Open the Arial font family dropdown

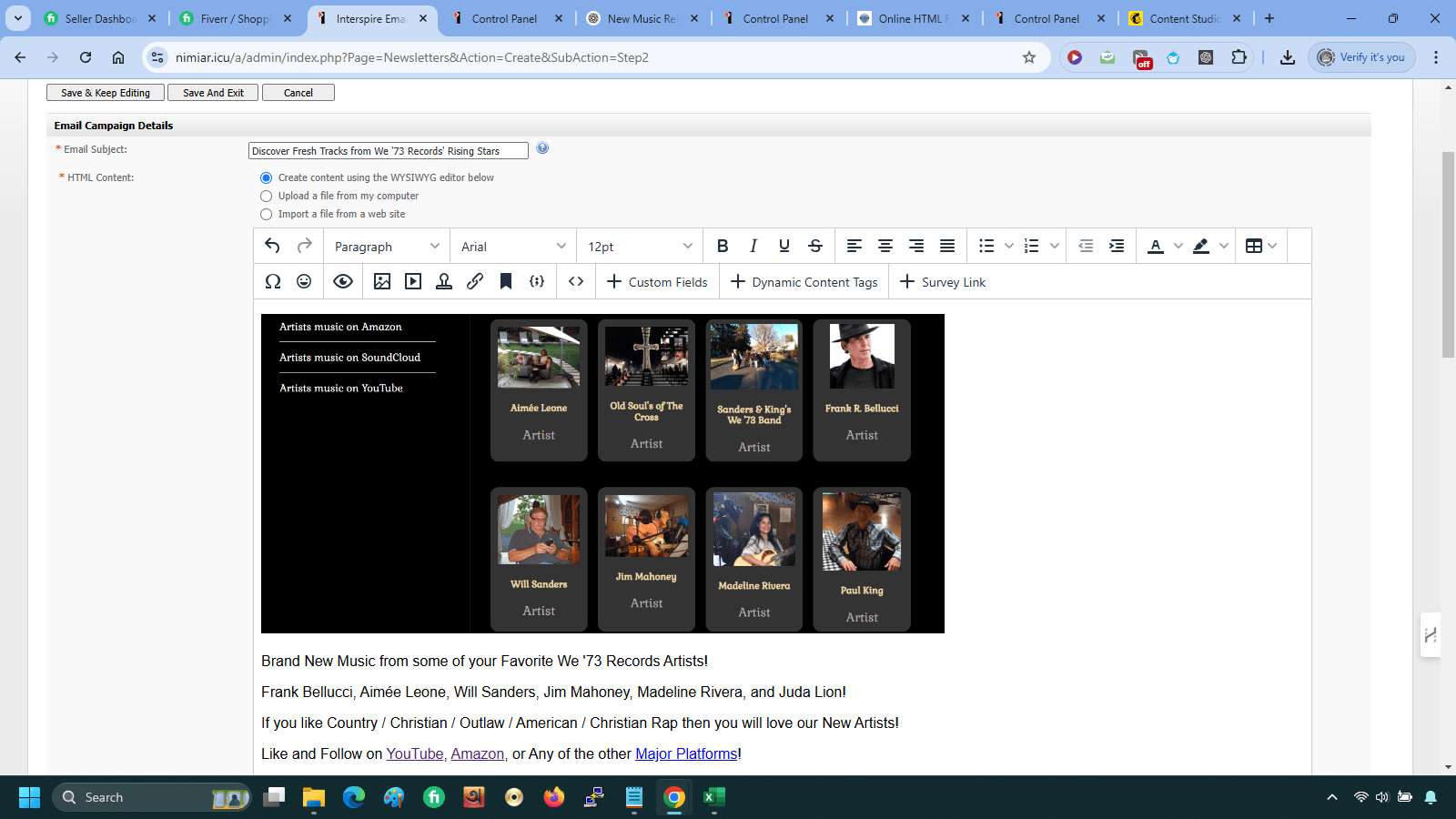tap(513, 247)
